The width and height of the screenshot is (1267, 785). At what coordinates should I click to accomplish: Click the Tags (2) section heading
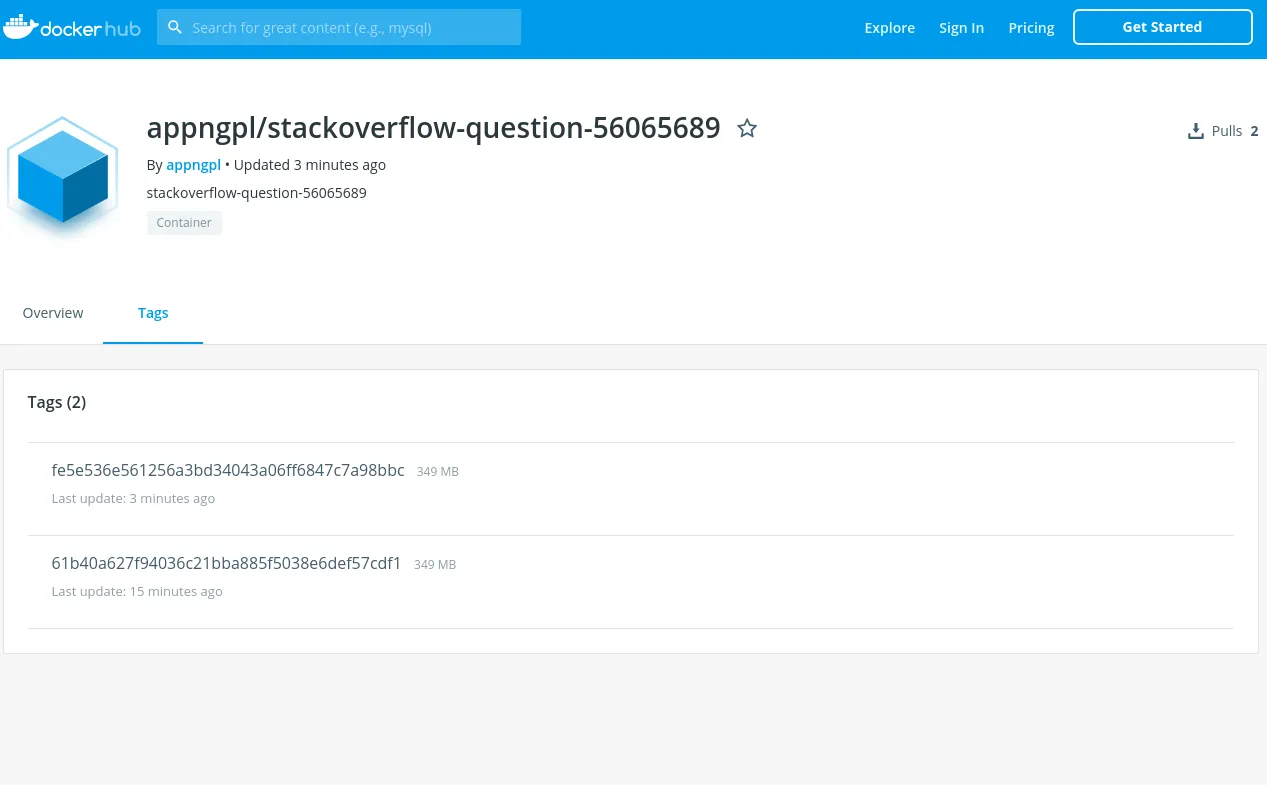[57, 402]
